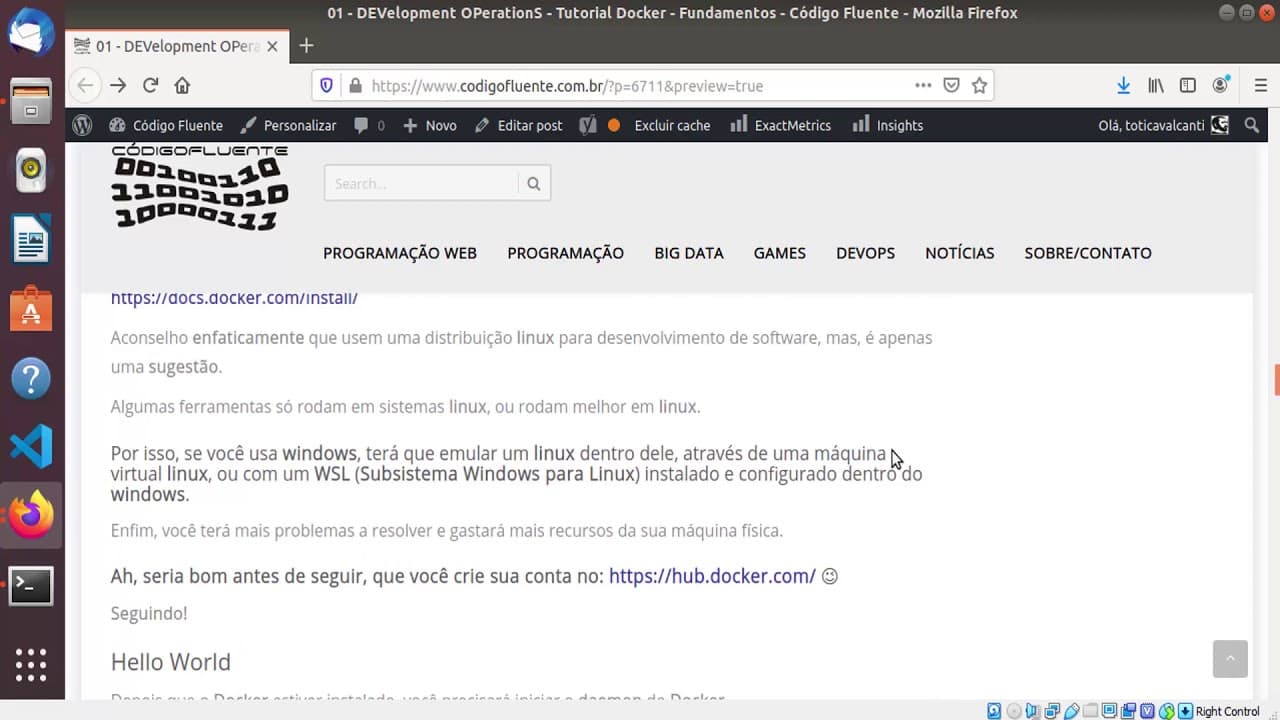
Task: Focus the site Search field
Action: pos(421,183)
